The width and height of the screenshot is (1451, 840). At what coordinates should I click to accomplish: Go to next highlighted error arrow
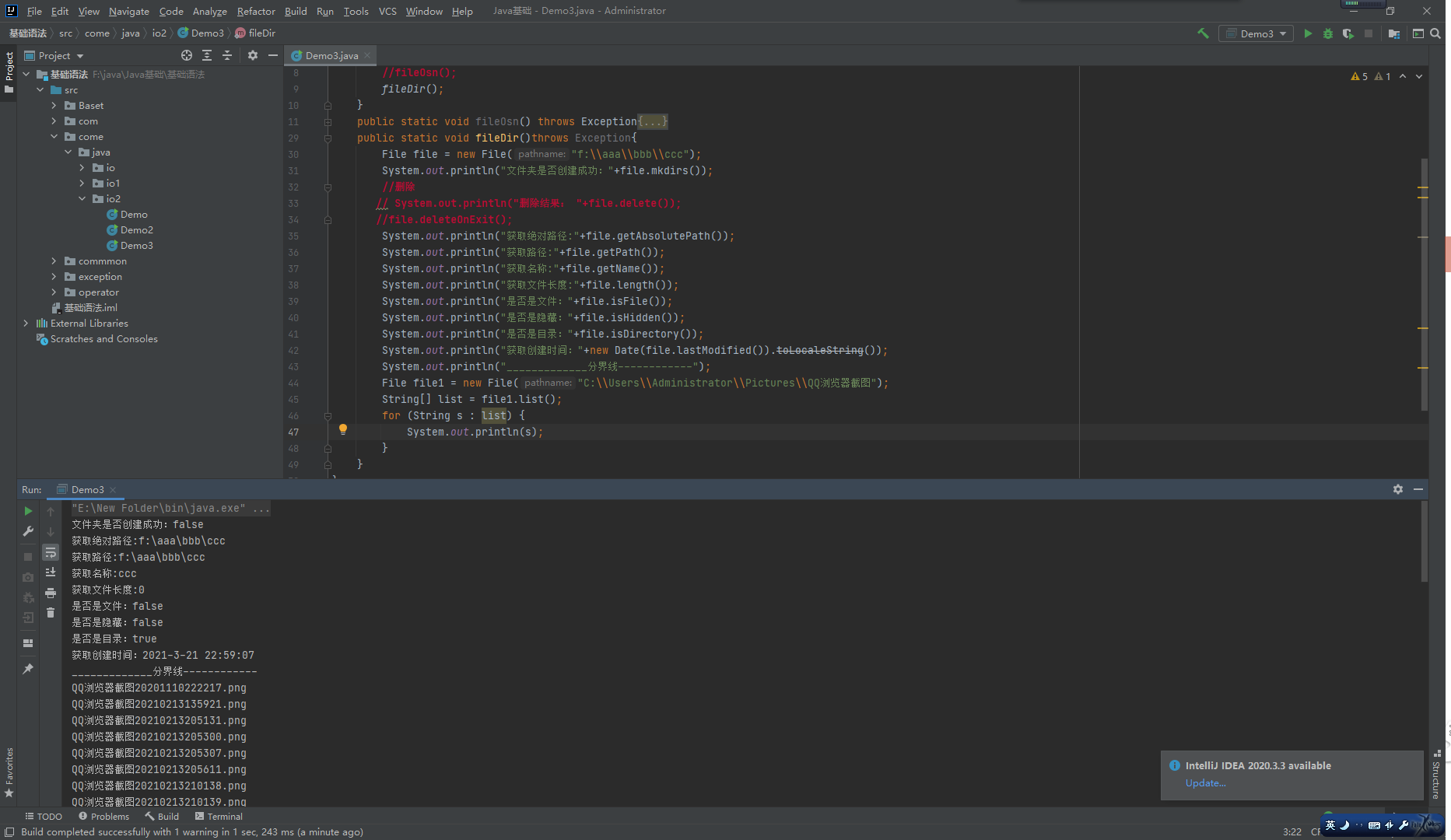click(x=1419, y=76)
